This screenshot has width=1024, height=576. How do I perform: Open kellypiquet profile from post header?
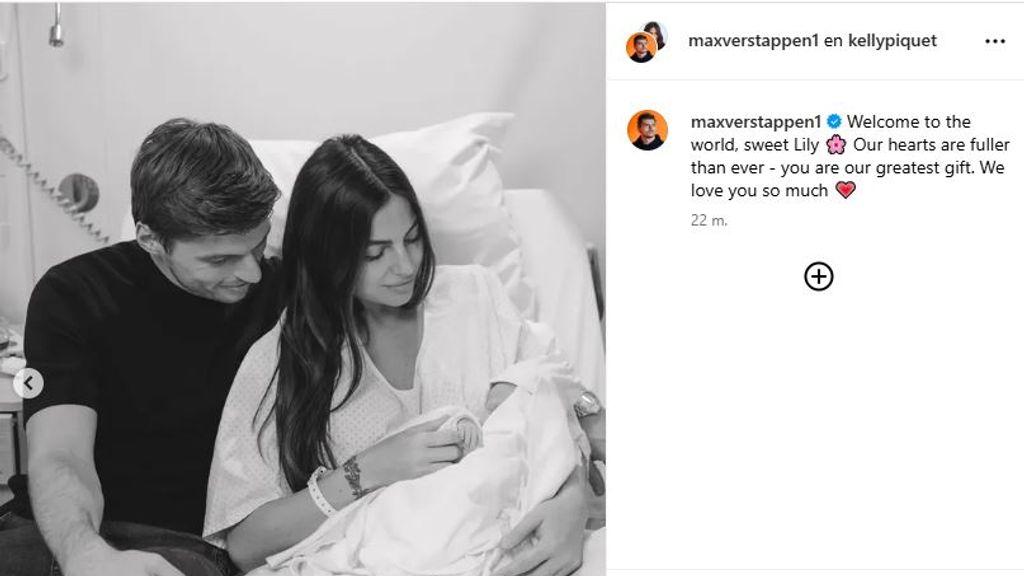[x=892, y=40]
